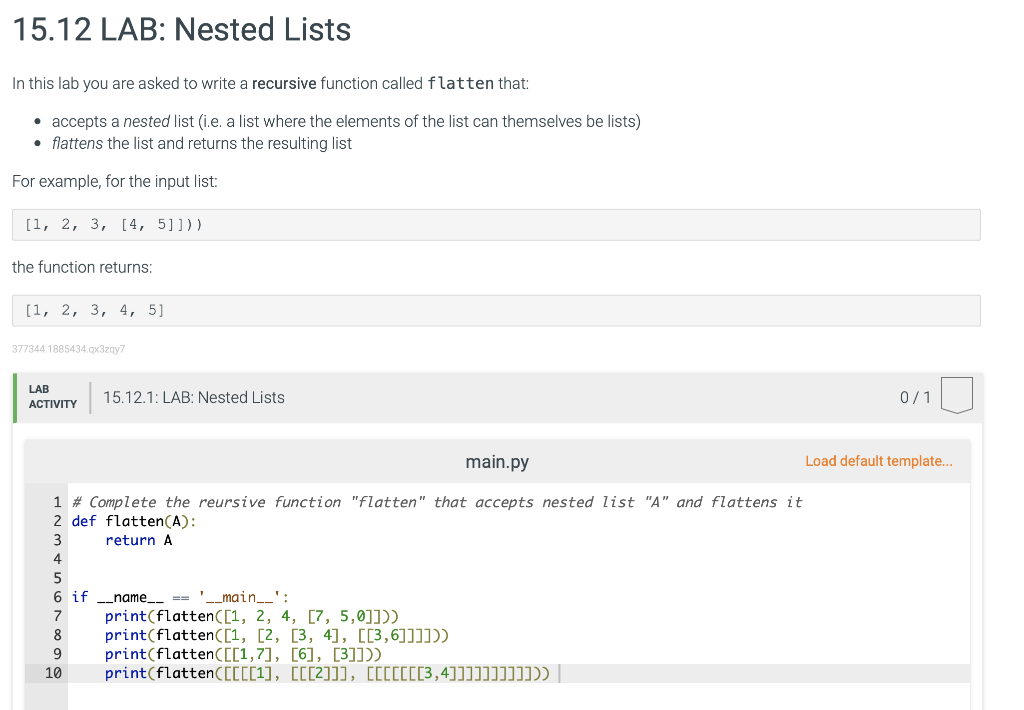Click the flatten keyword in the lab description
The width and height of the screenshot is (1024, 710).
click(x=460, y=84)
